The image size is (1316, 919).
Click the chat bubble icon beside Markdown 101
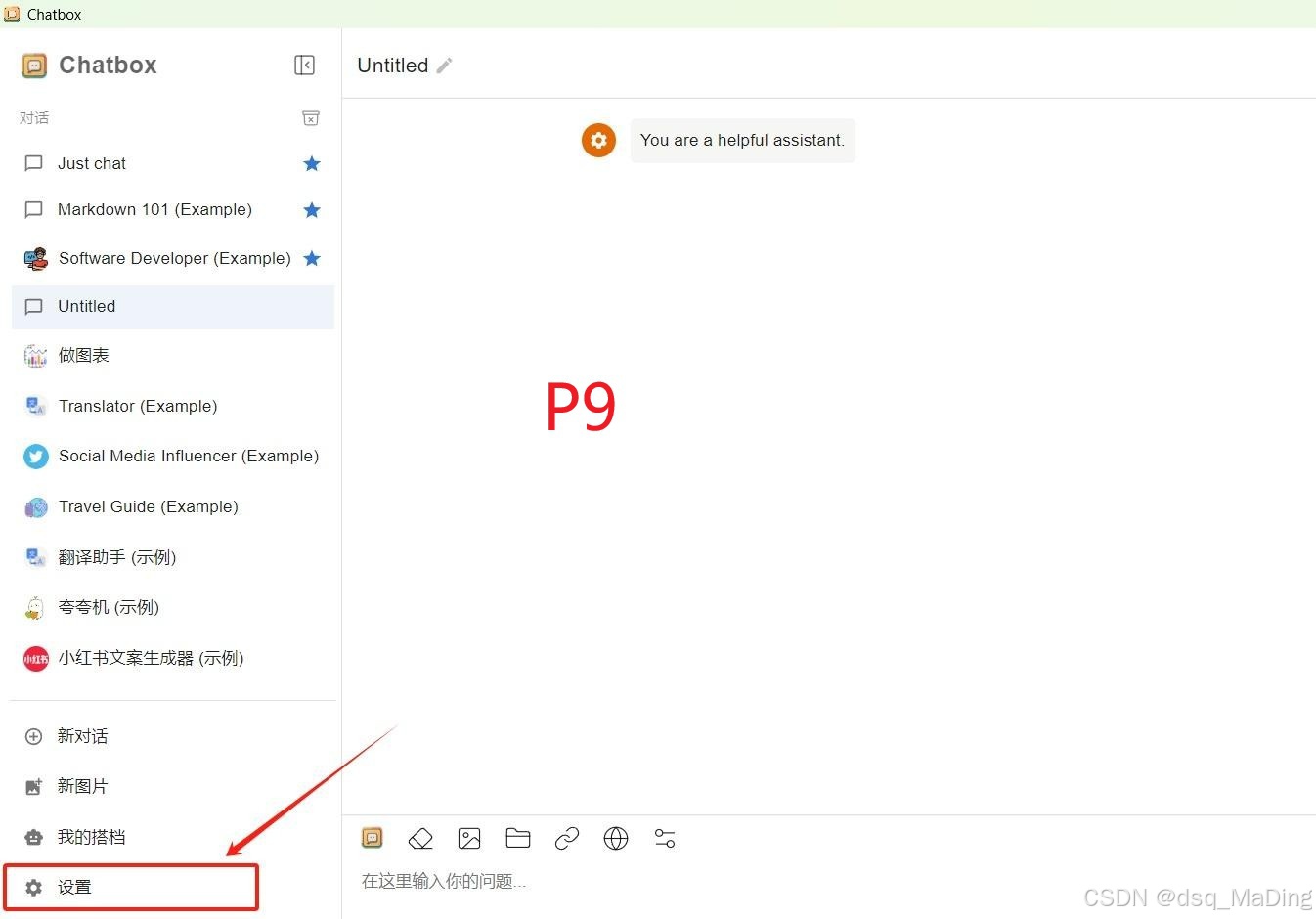[x=33, y=209]
